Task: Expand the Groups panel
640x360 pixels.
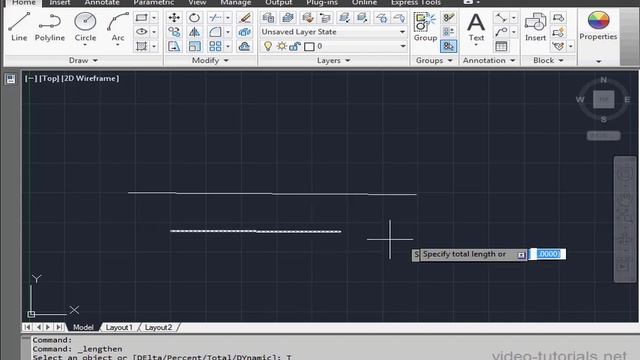Action: 434,60
